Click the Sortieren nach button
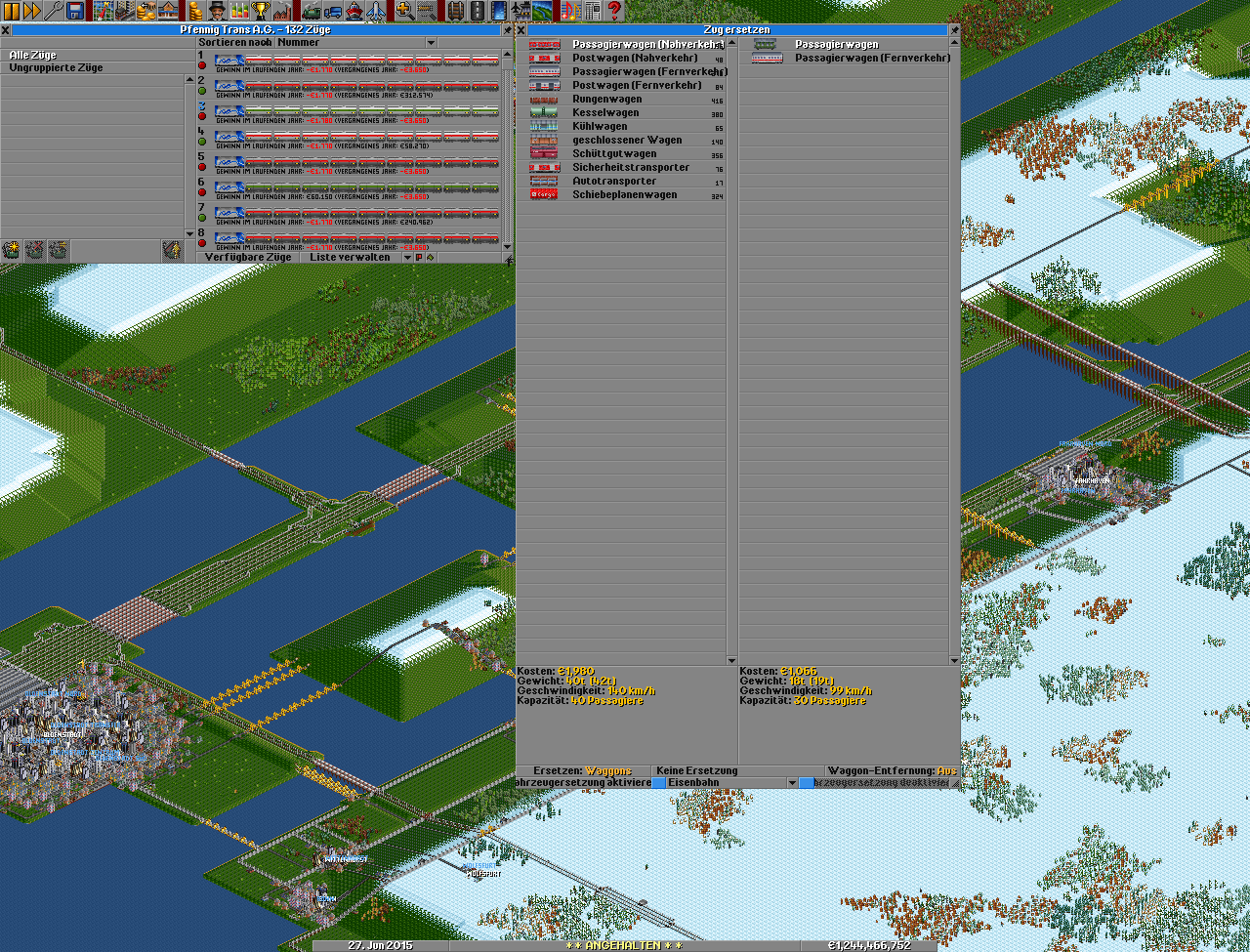The height and width of the screenshot is (952, 1250). point(235,43)
